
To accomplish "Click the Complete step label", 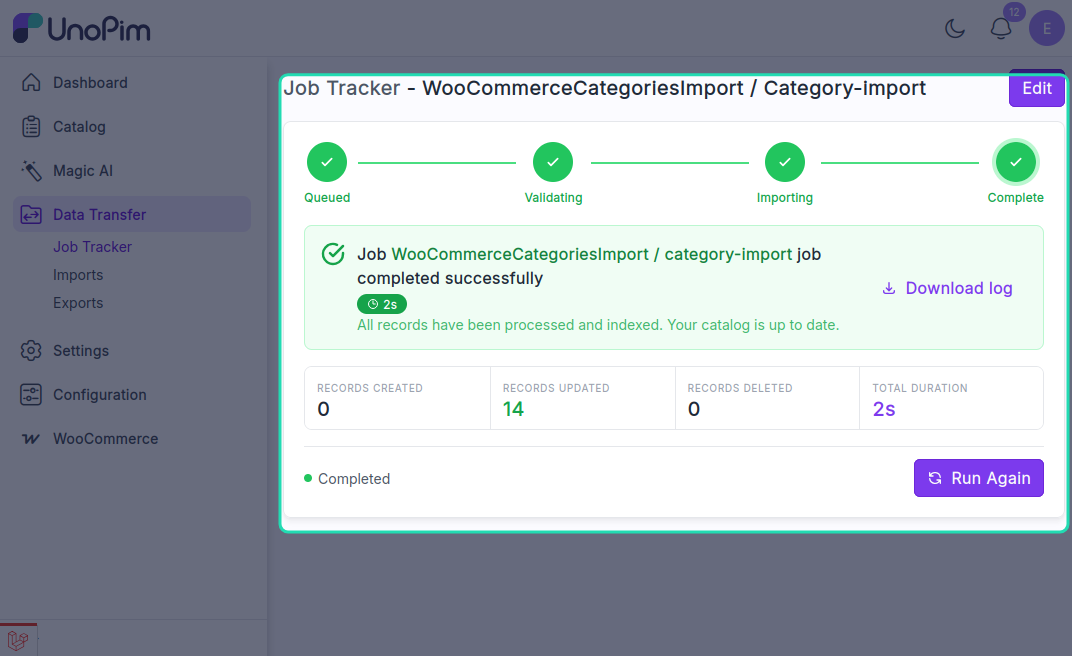I will [1015, 197].
